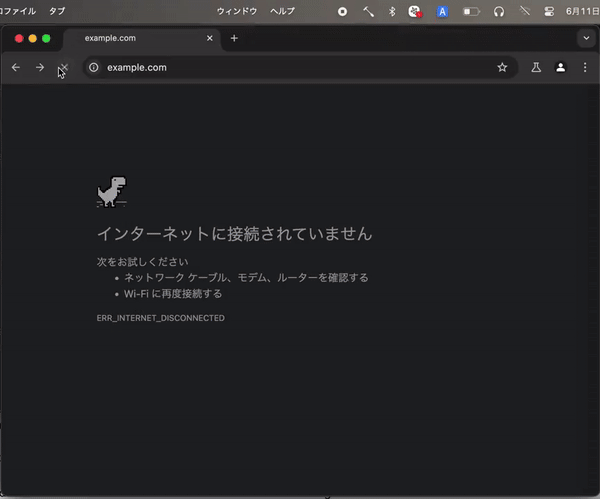Open the profile avatar menu
Screen dimensions: 600x499
(561, 68)
